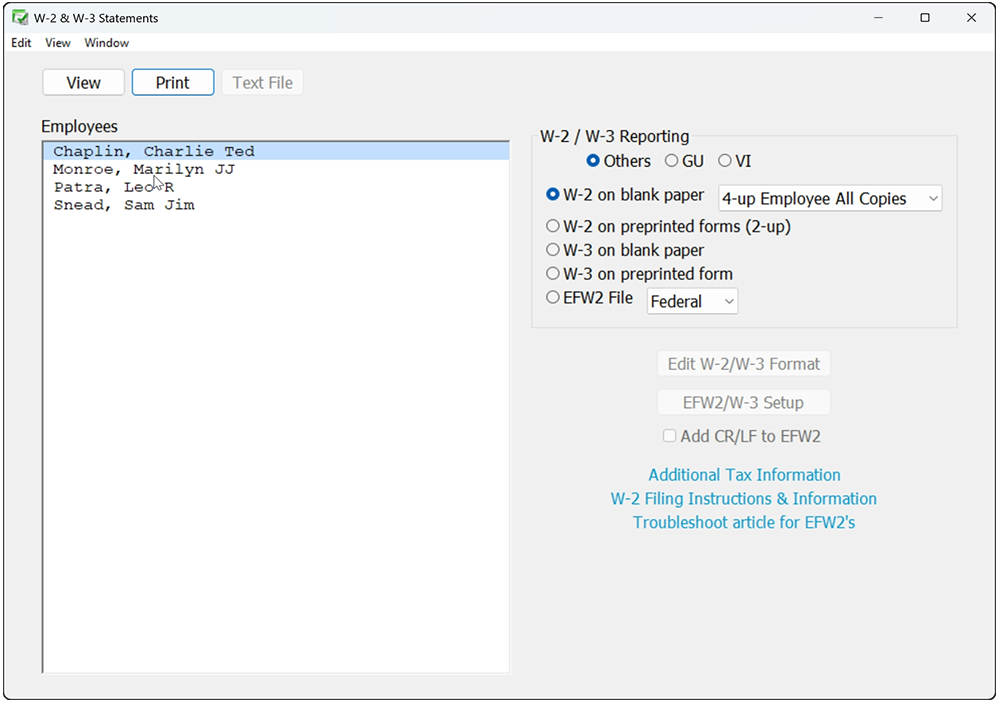Close the W-2 & W-3 Statements window
This screenshot has height=702, width=998.
[971, 18]
